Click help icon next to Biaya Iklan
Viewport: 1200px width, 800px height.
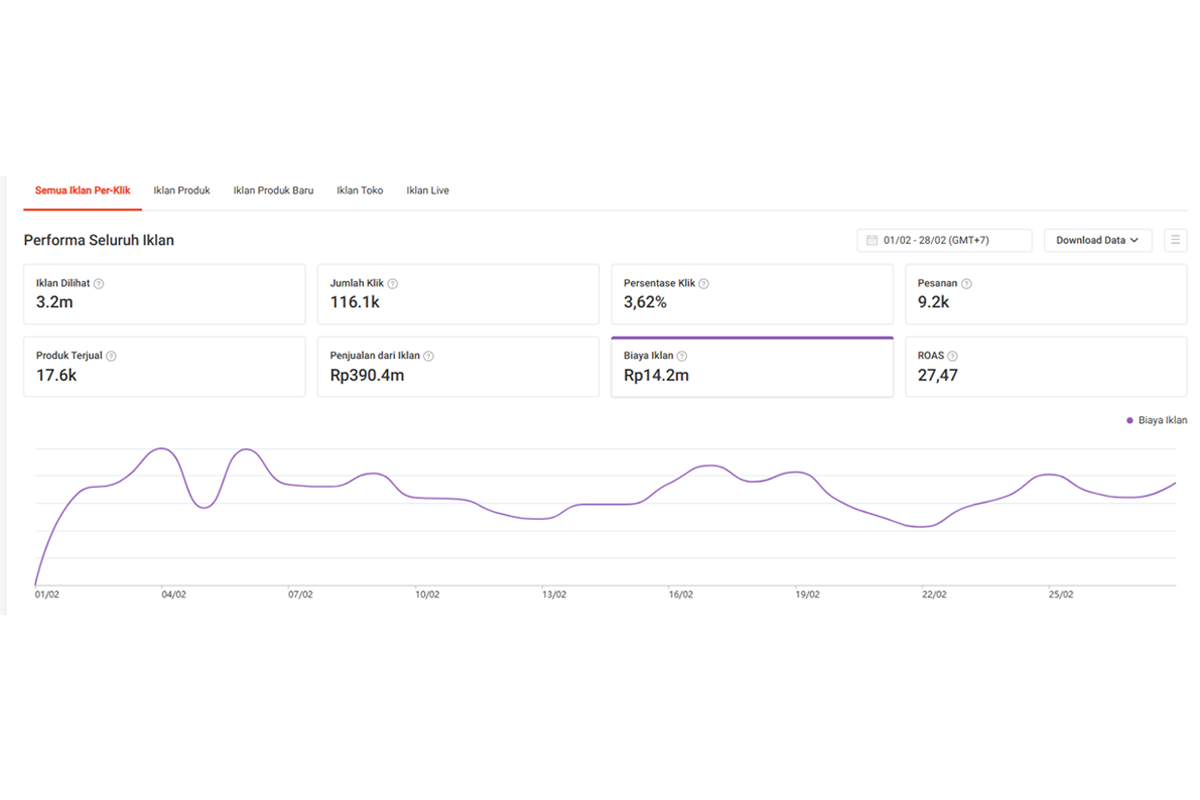pyautogui.click(x=682, y=356)
